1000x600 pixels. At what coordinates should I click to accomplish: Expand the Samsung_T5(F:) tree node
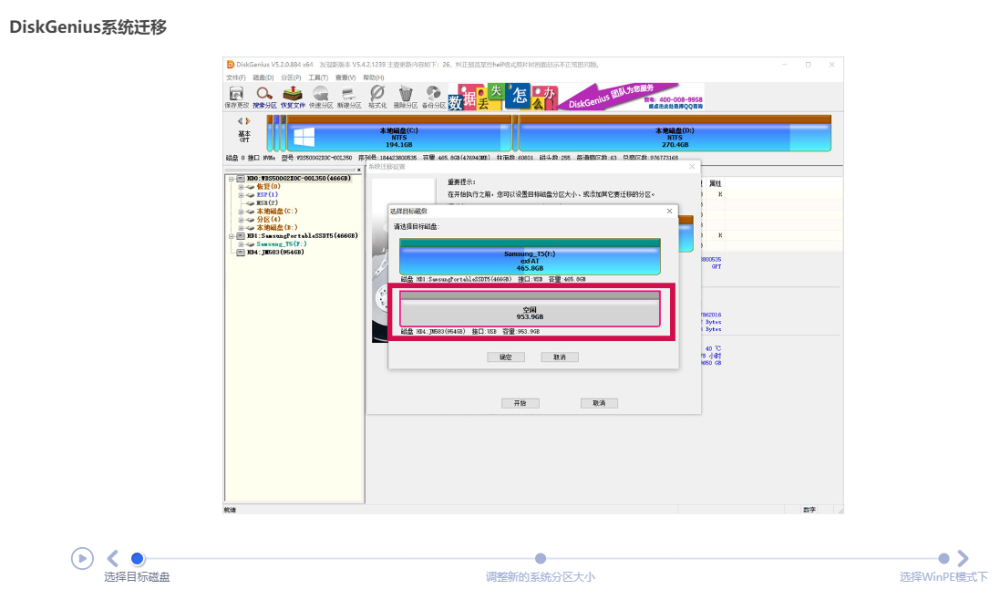(x=241, y=244)
